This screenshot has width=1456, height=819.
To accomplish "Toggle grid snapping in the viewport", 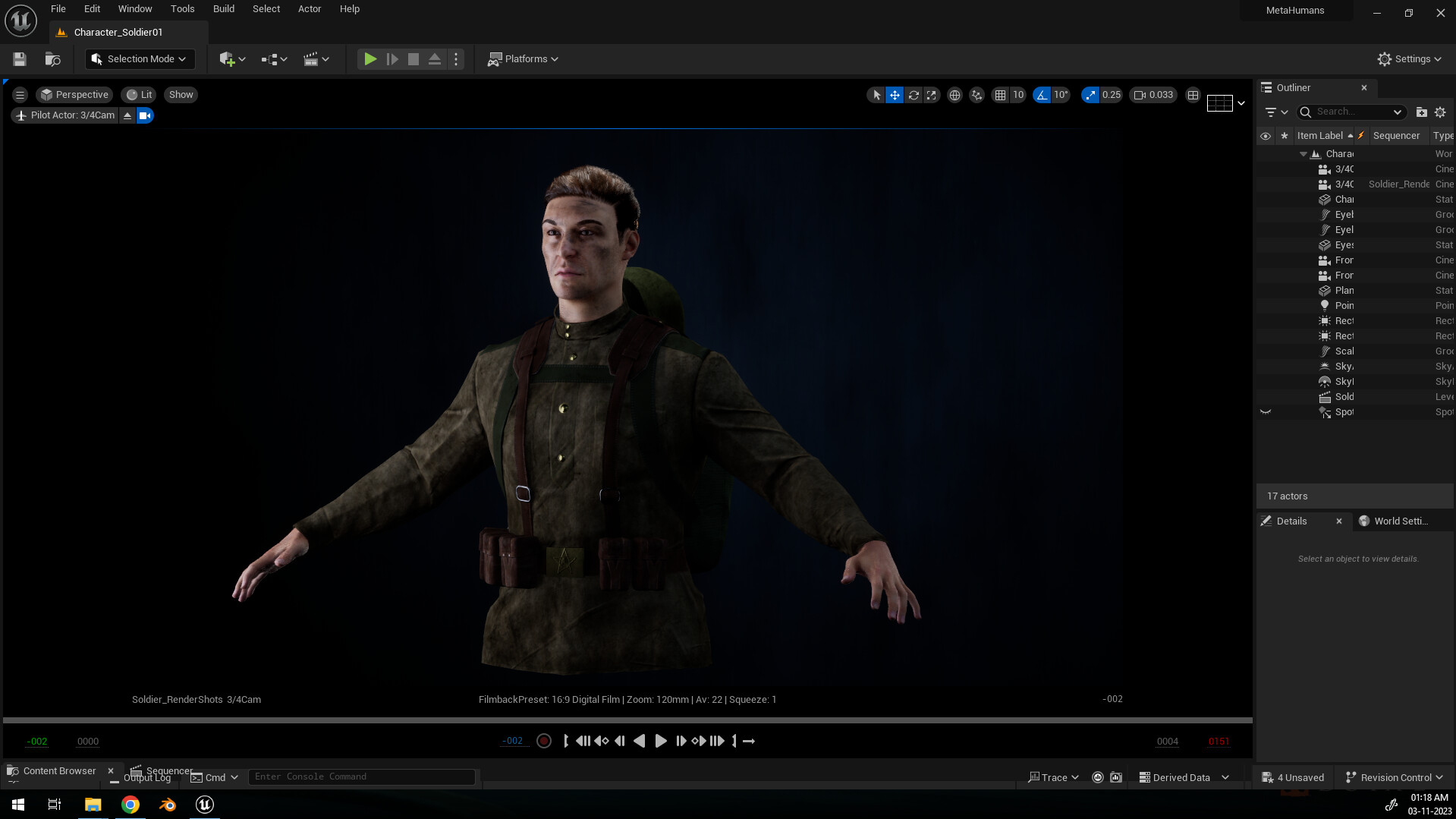I will pos(1000,95).
